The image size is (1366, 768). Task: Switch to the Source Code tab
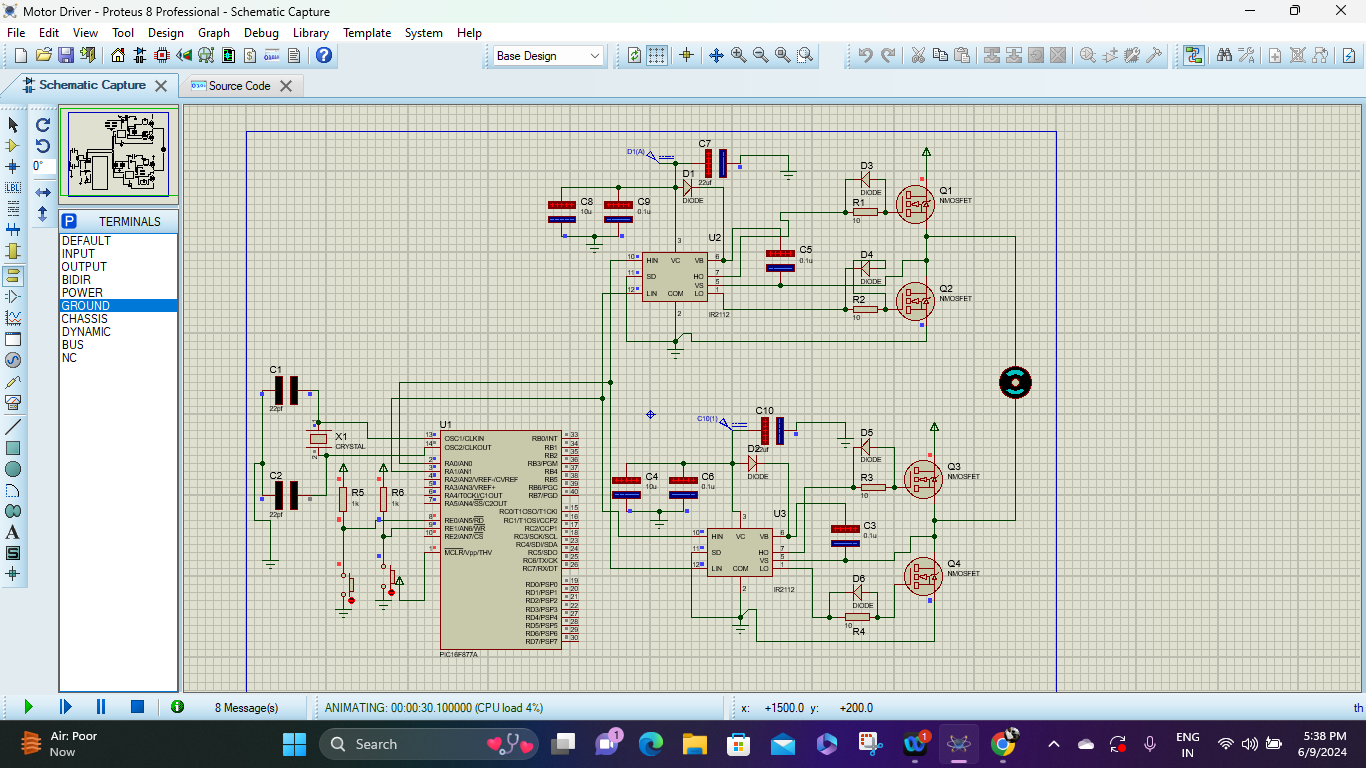[239, 86]
